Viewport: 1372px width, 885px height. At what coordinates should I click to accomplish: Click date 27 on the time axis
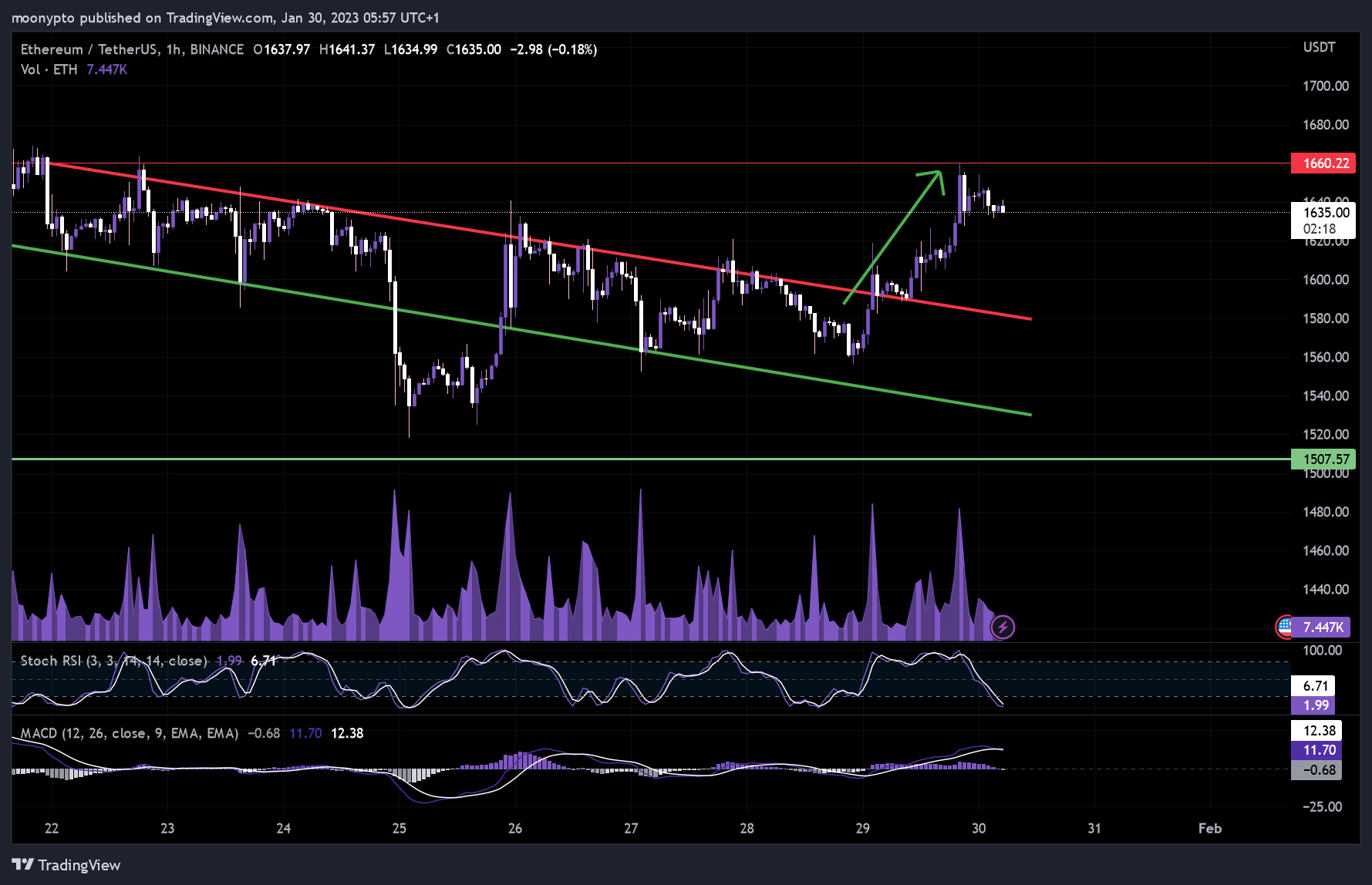[x=631, y=829]
